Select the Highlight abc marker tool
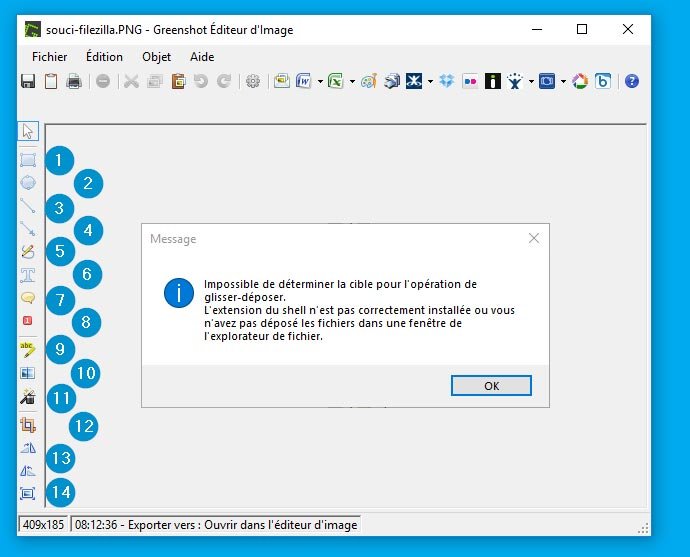Image resolution: width=690 pixels, height=557 pixels. [28, 350]
